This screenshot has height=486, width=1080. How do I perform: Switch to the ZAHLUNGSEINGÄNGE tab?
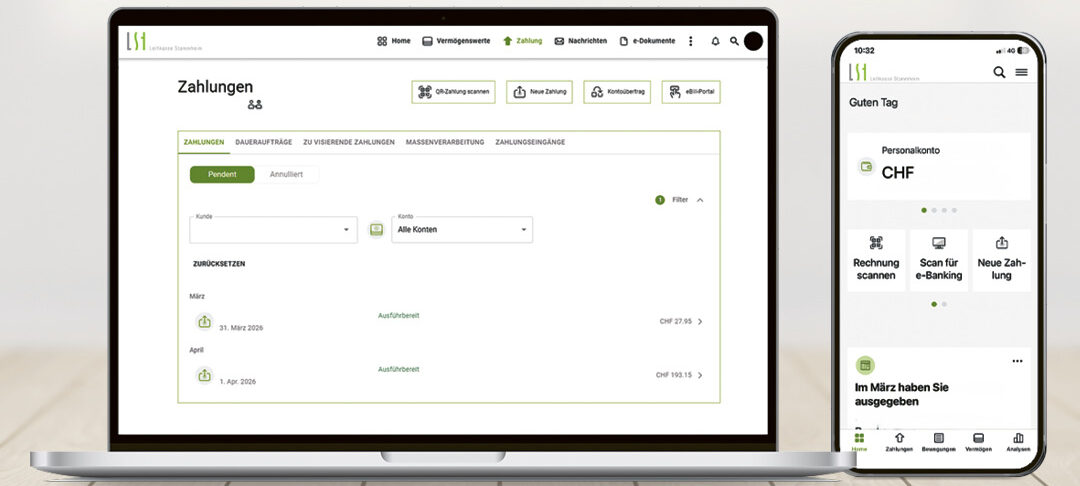pos(530,142)
